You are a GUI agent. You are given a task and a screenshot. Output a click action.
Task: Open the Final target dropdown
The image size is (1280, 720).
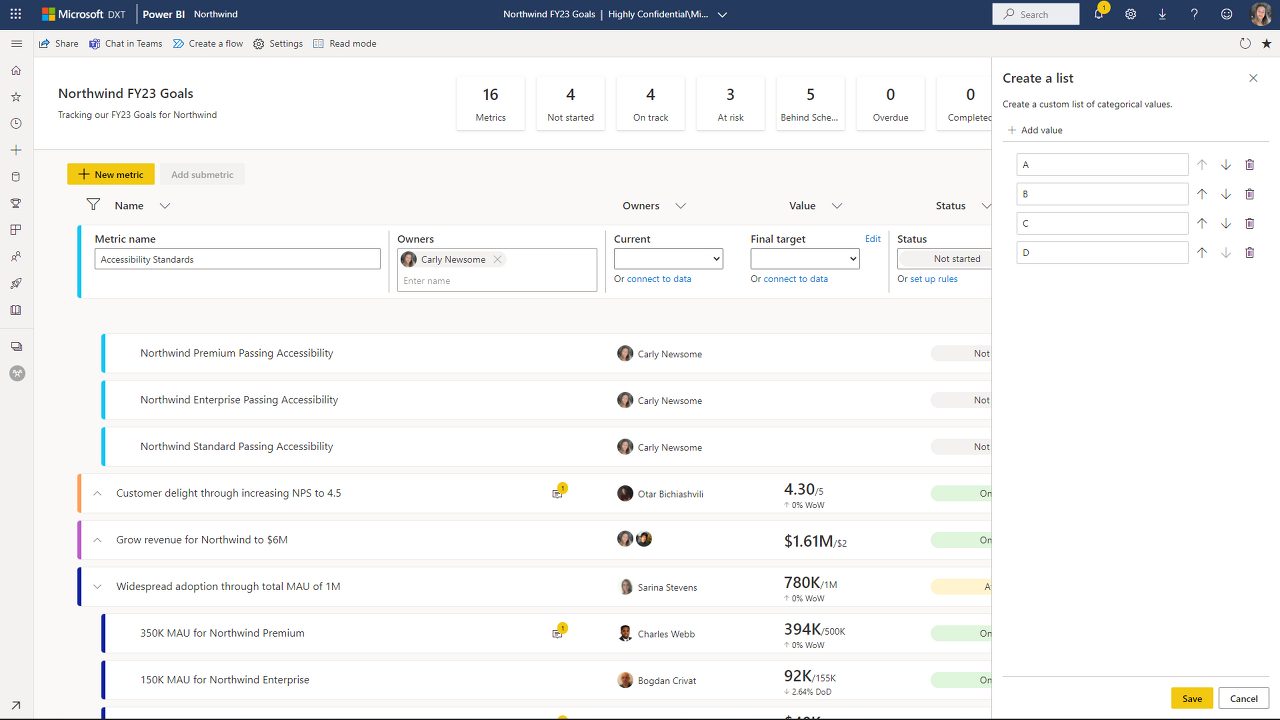(805, 259)
